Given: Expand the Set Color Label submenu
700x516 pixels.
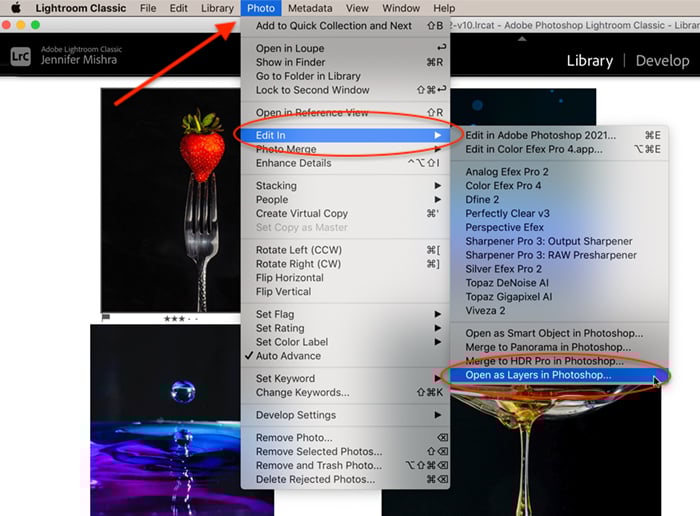Looking at the screenshot, I should pos(345,342).
